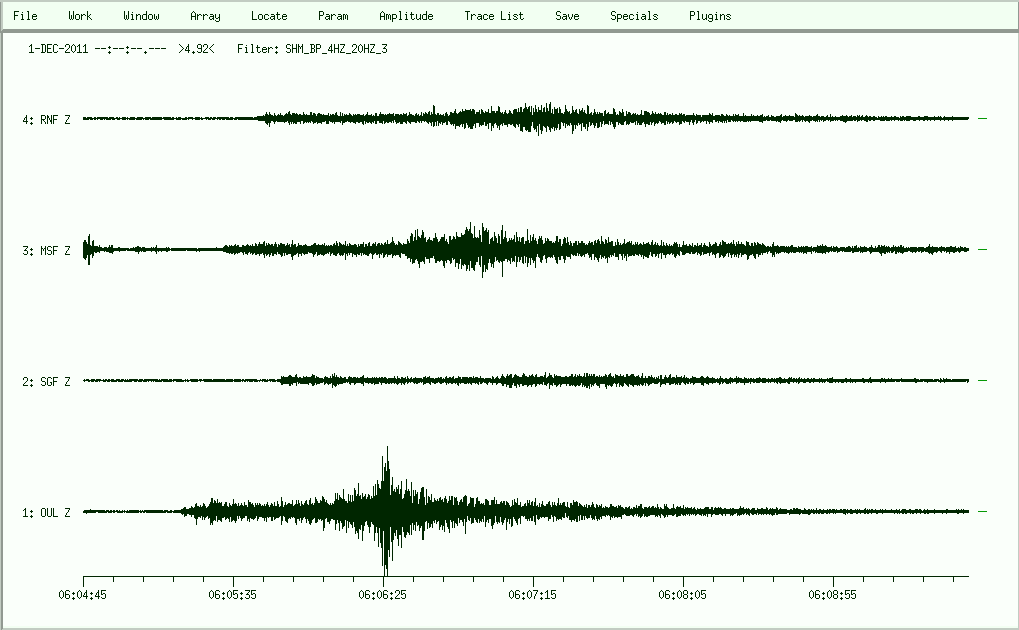Viewport: 1019px width, 630px height.
Task: Open the Locate menu
Action: [x=269, y=16]
